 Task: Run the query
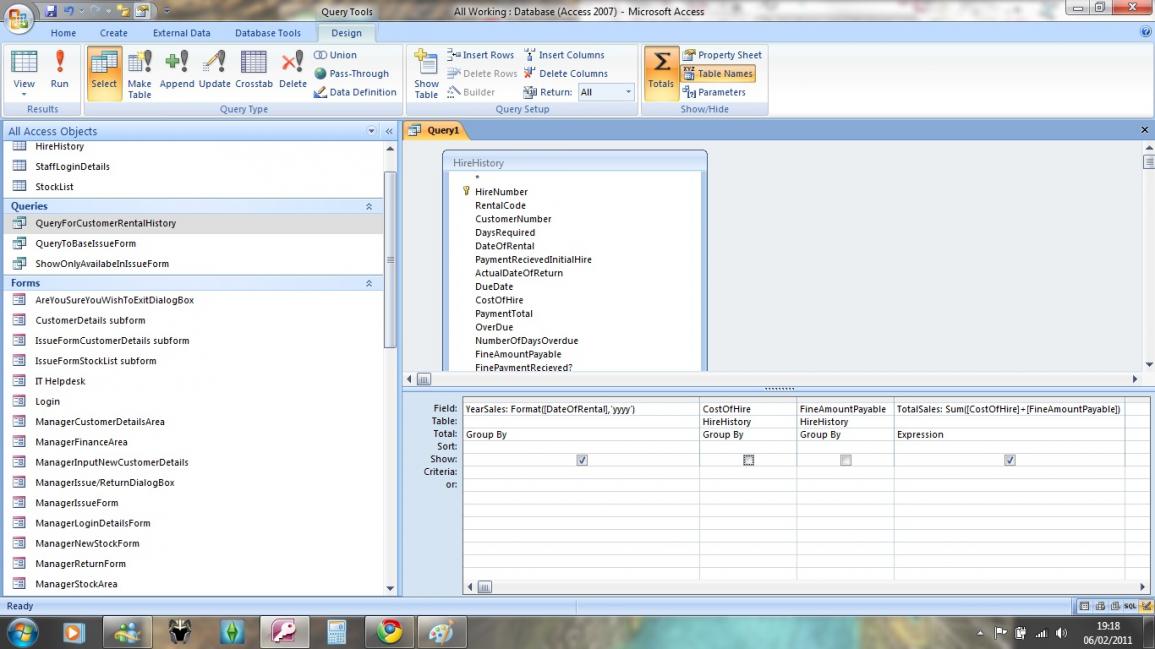60,70
